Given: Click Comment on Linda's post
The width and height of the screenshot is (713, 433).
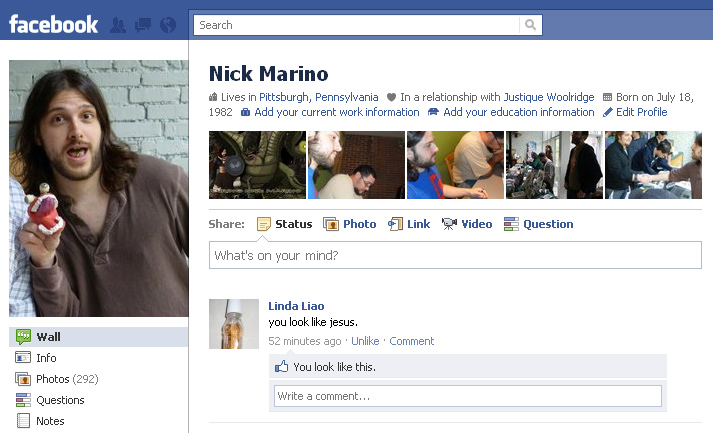Looking at the screenshot, I should coord(412,341).
